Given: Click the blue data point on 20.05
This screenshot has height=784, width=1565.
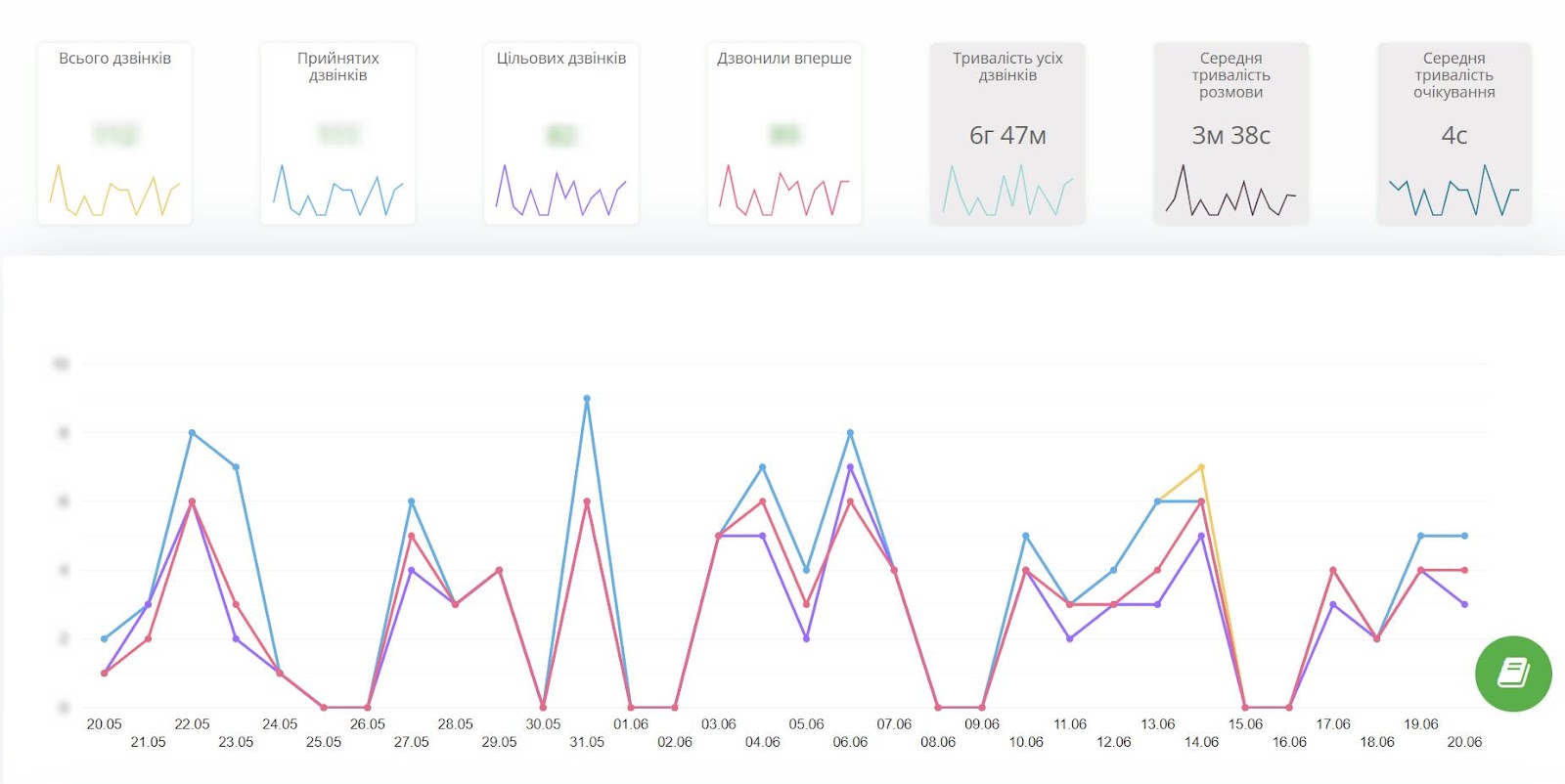Looking at the screenshot, I should coord(105,639).
